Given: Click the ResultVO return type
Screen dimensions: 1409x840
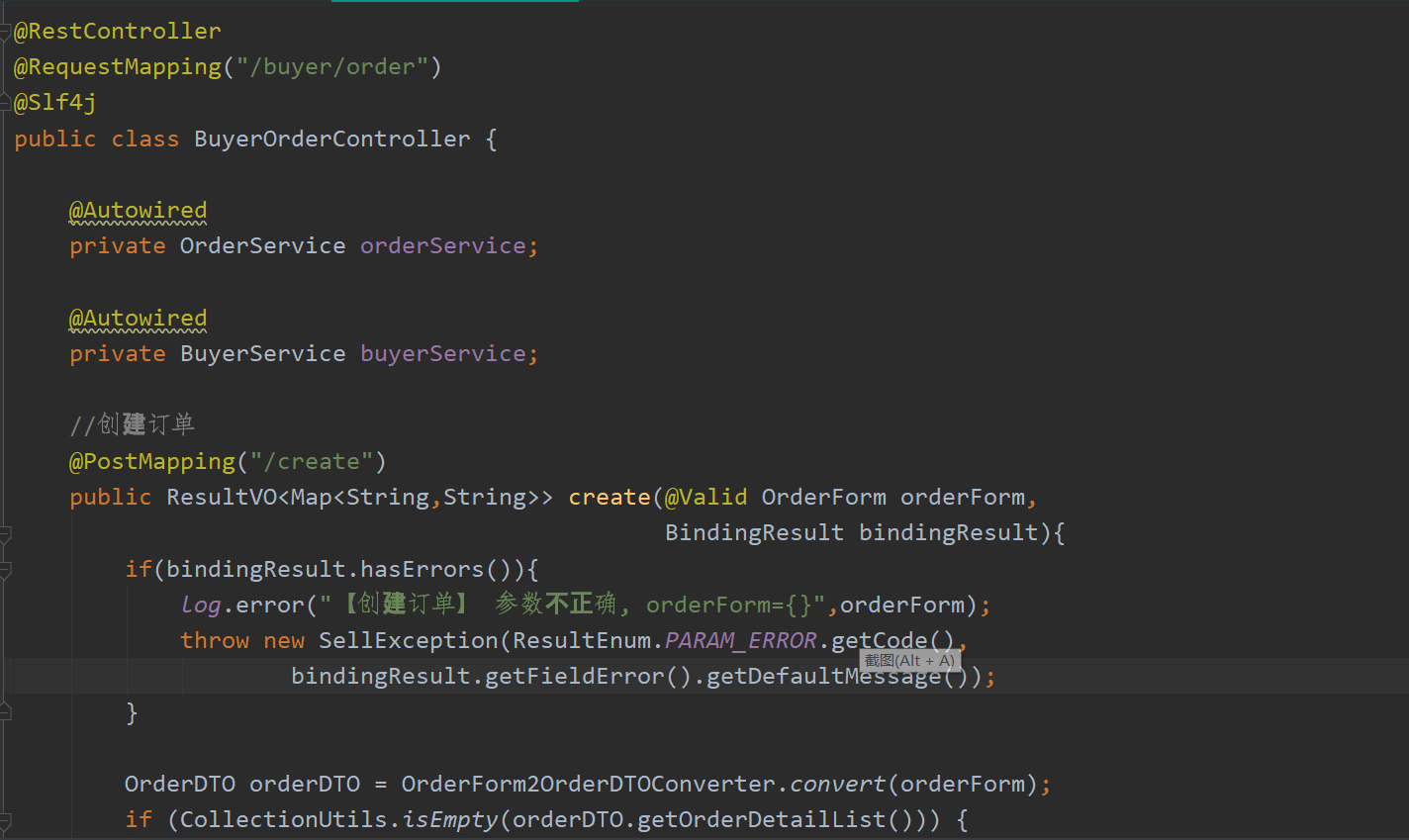Looking at the screenshot, I should point(222,498).
